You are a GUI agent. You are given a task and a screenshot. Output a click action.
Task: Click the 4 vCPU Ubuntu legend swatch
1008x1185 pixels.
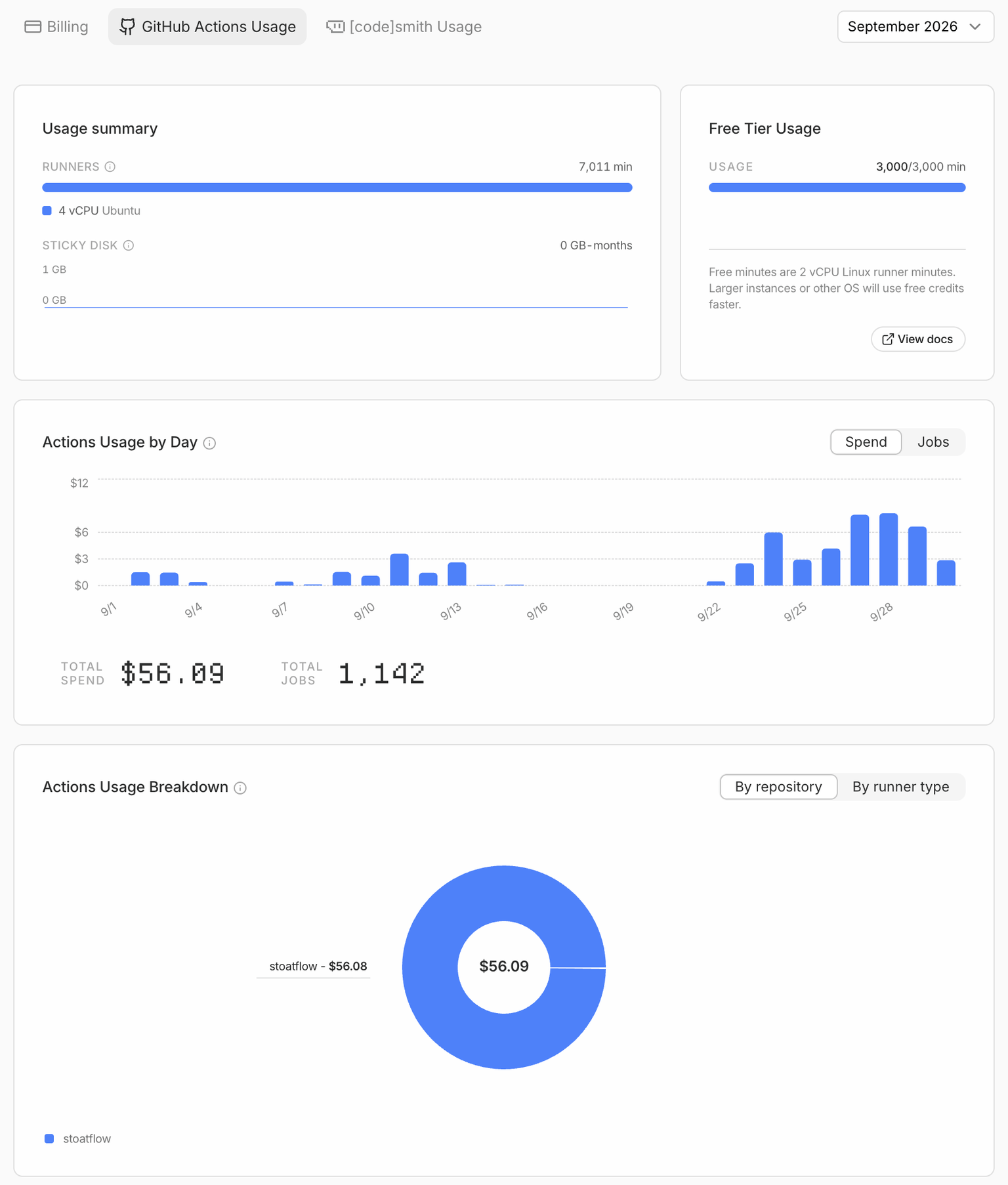pos(47,211)
